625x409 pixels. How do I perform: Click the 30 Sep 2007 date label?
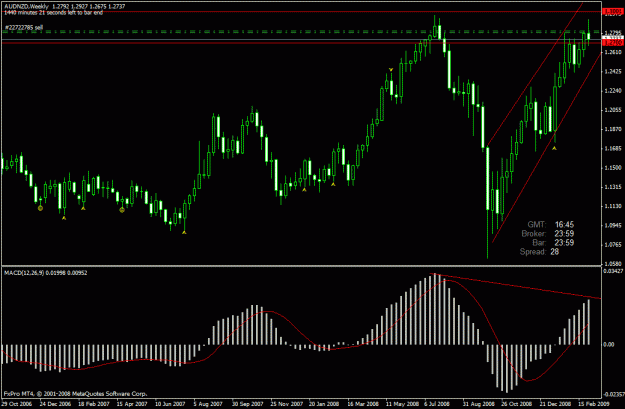tap(248, 404)
